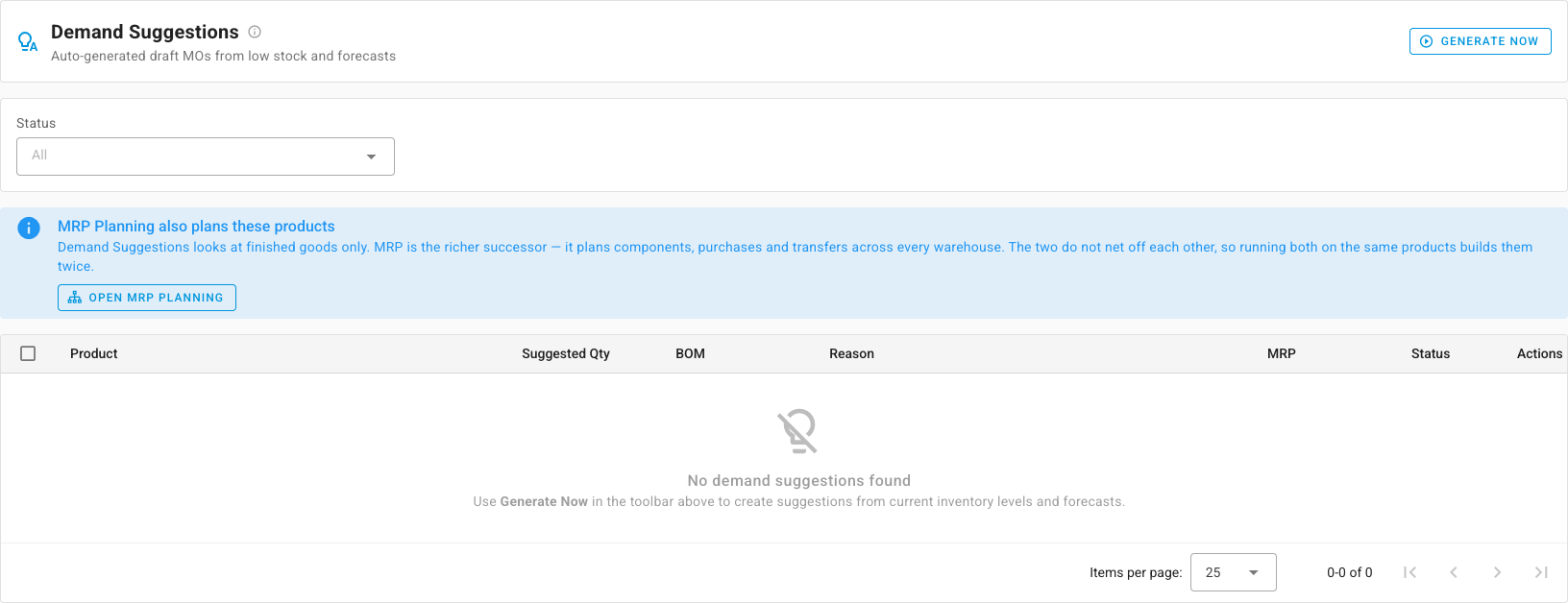1568x603 pixels.
Task: Click the 'MRP Planning also plans these products' heading
Action: click(196, 227)
